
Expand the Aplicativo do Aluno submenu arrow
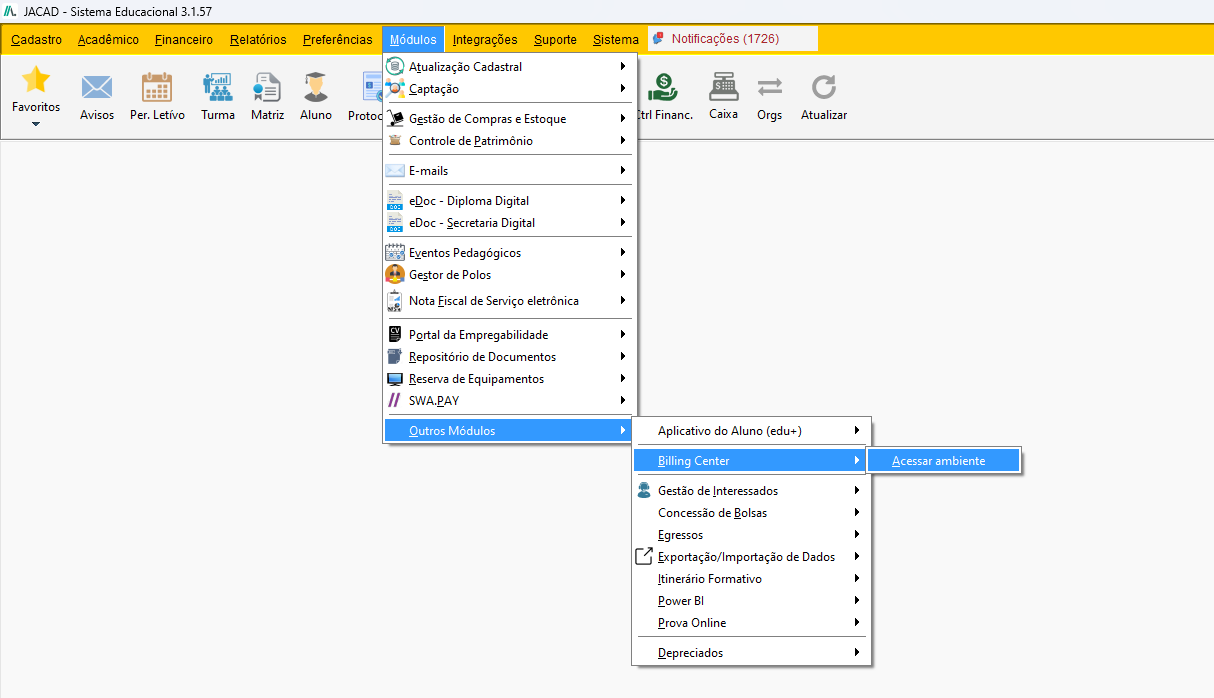[857, 431]
